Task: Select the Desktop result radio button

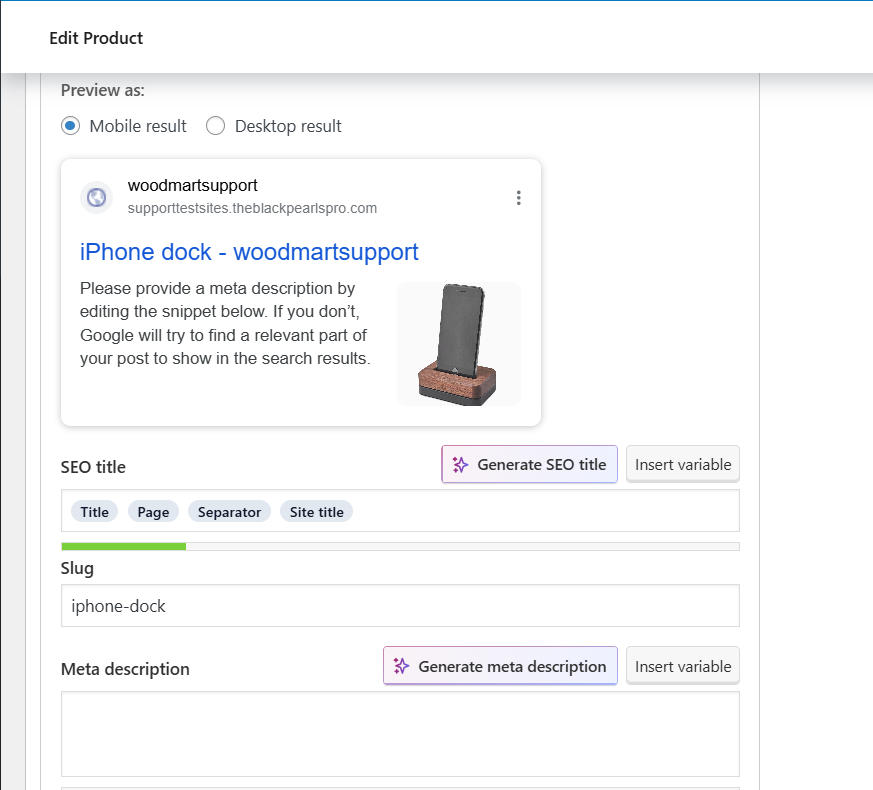Action: pos(215,126)
